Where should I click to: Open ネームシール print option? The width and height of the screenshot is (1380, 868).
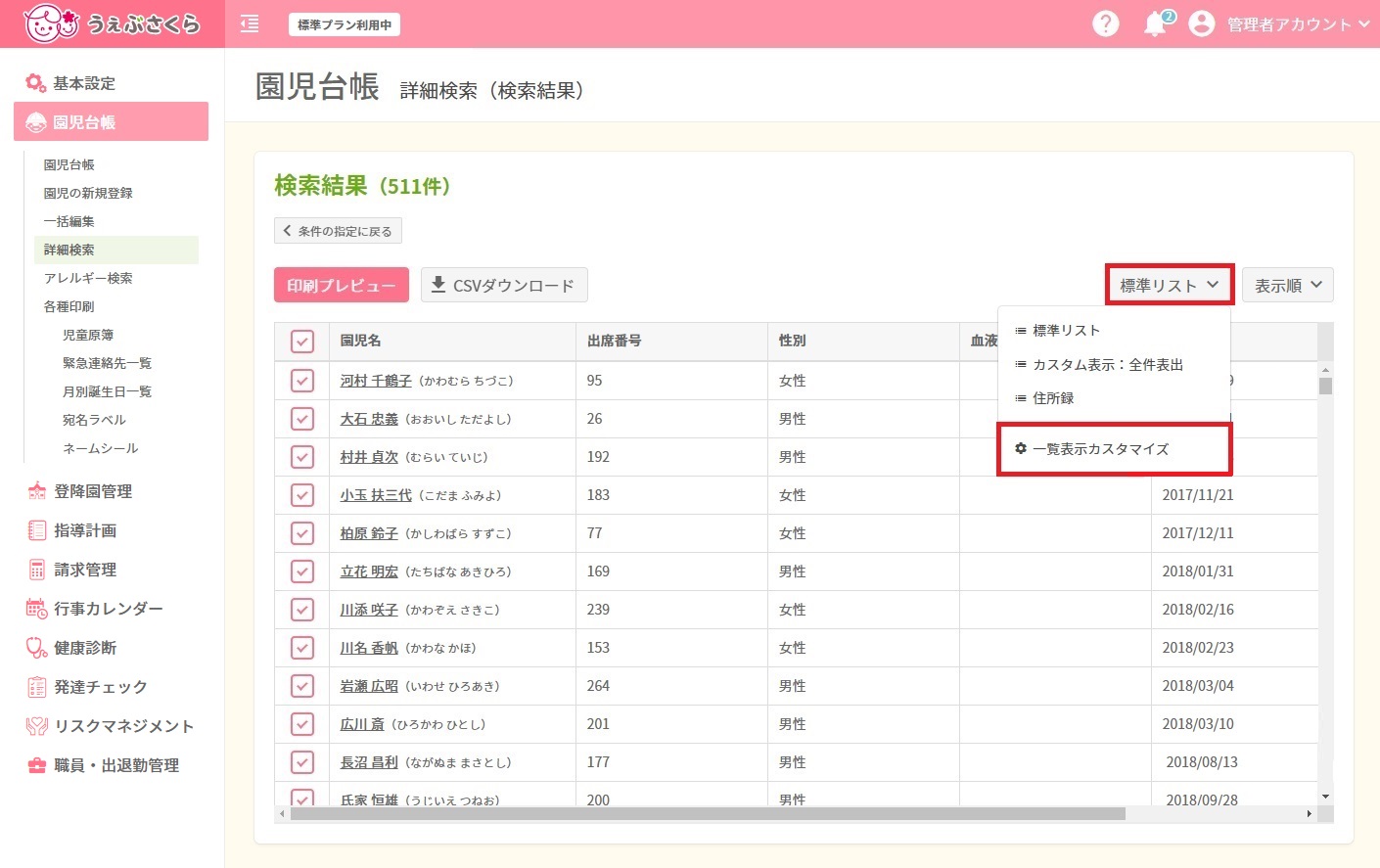[x=100, y=449]
